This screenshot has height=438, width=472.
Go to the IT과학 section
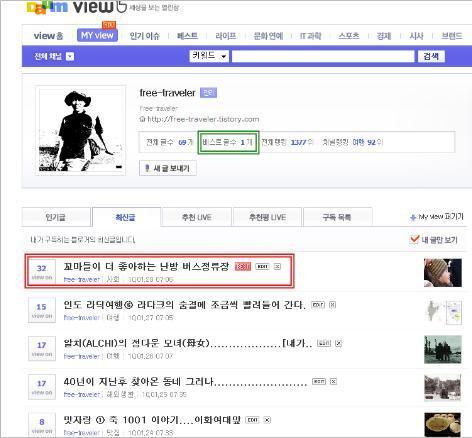pyautogui.click(x=310, y=36)
